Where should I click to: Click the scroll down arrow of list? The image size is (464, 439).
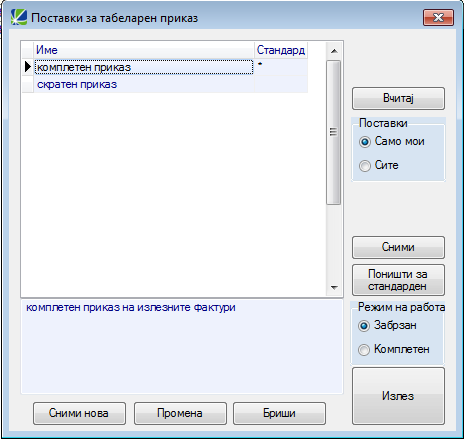click(334, 287)
